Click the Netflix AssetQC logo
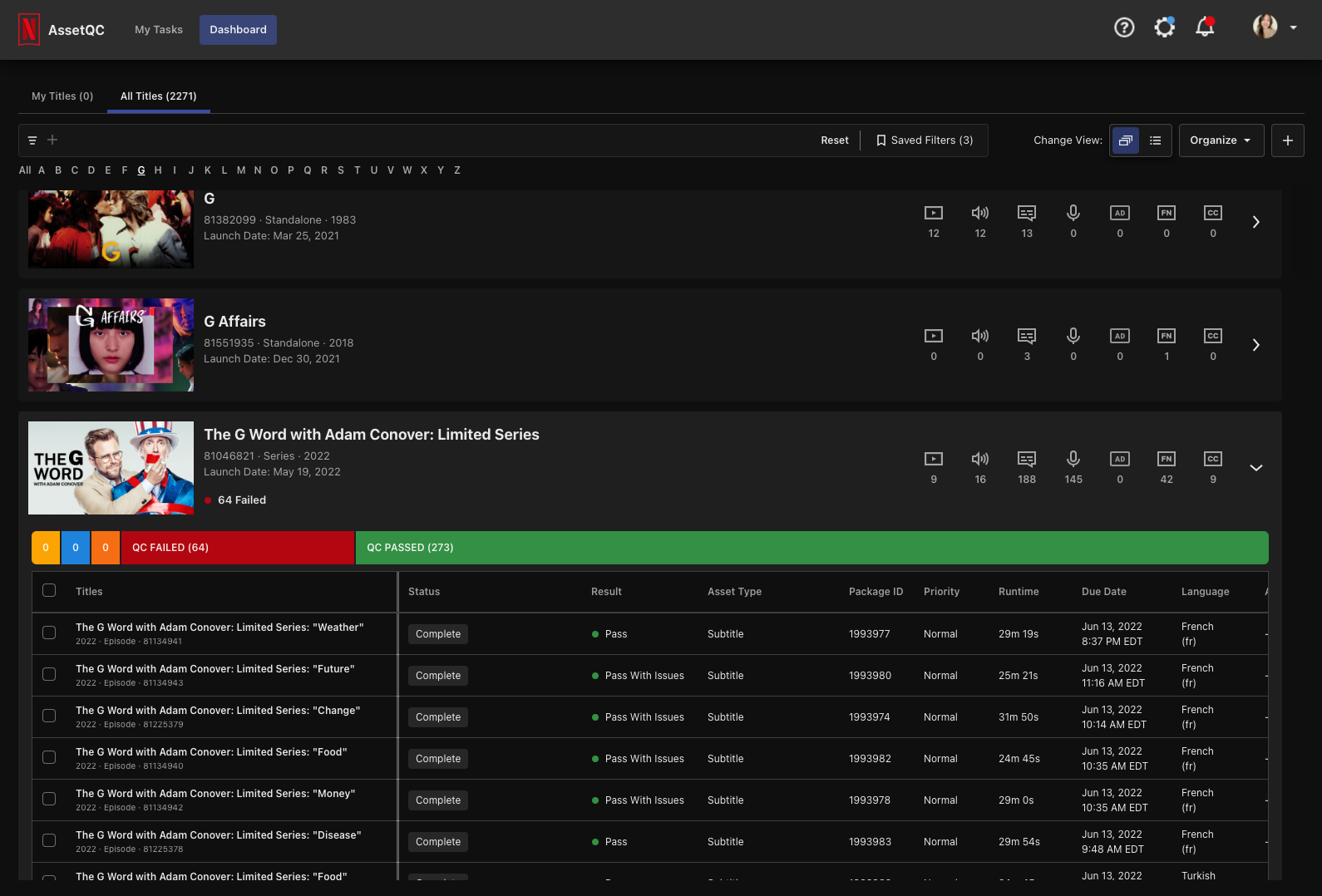Viewport: 1322px width, 896px height. coord(62,30)
